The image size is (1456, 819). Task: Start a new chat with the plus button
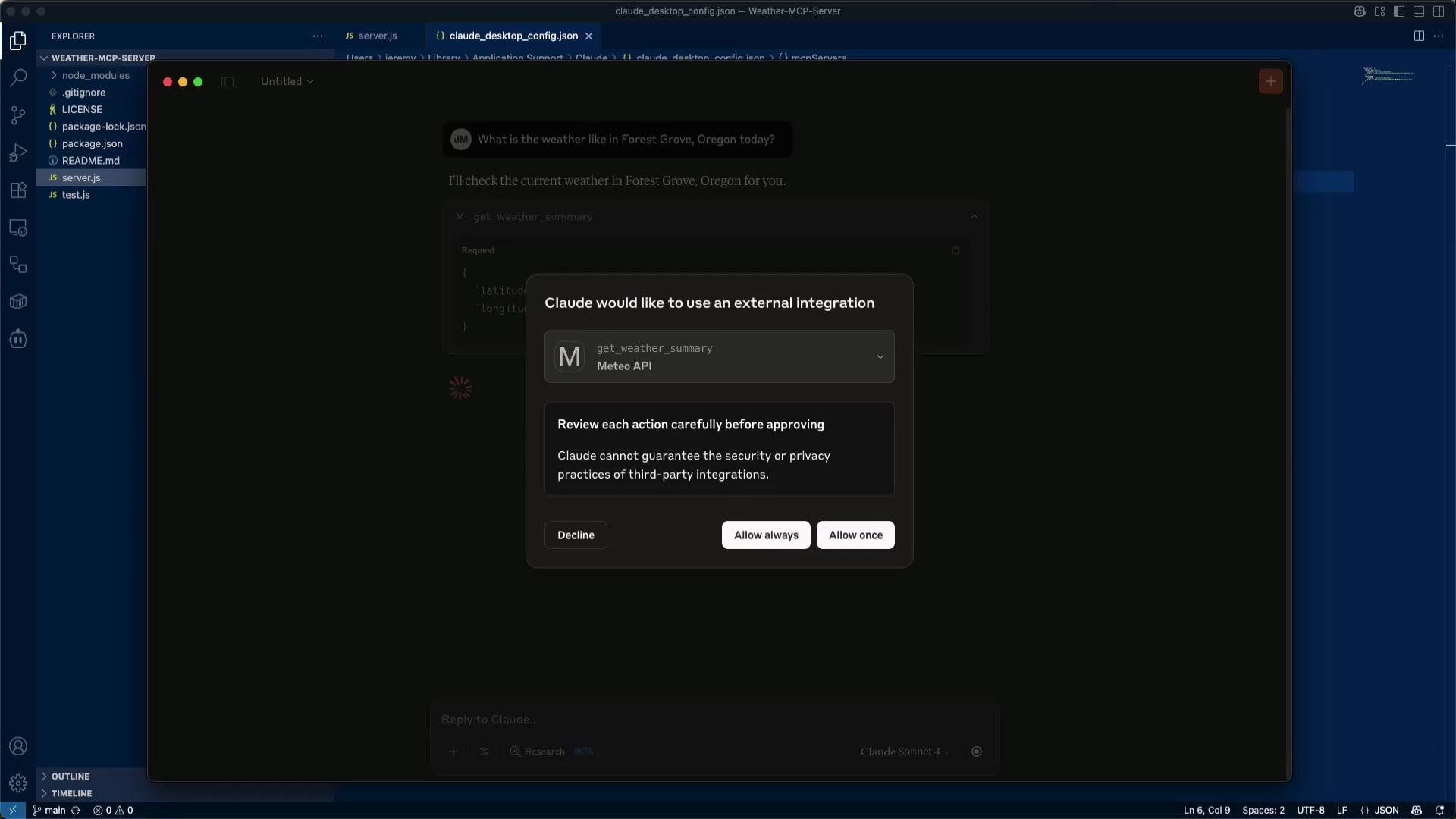click(1271, 81)
